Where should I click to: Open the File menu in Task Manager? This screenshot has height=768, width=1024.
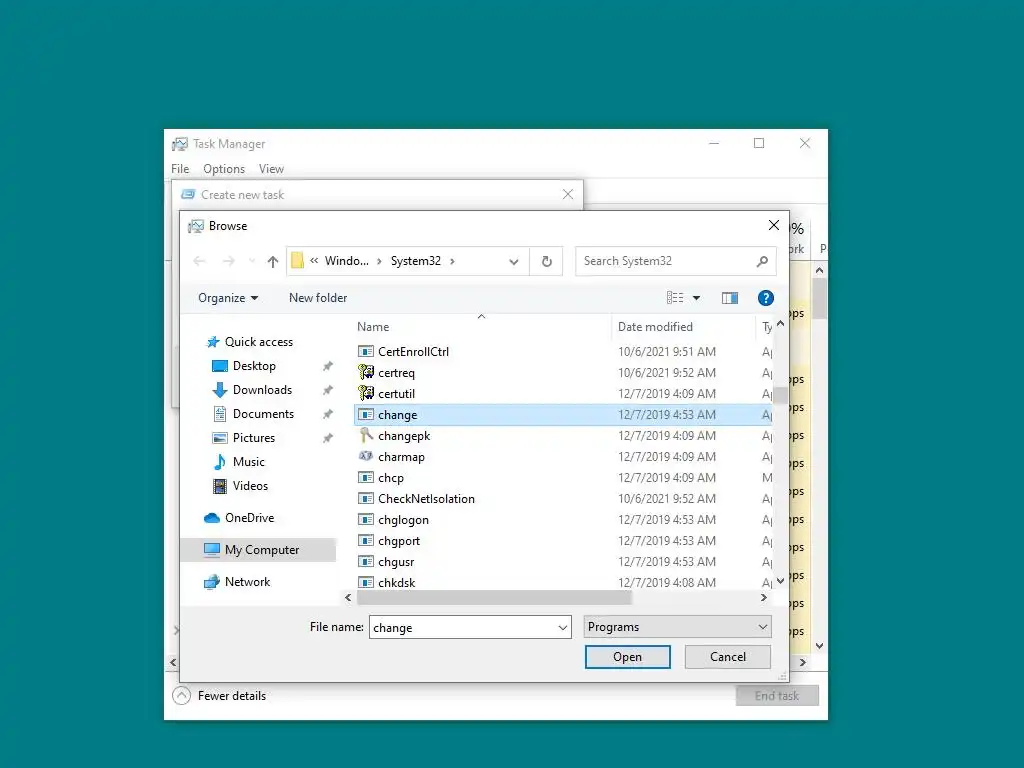coord(180,169)
